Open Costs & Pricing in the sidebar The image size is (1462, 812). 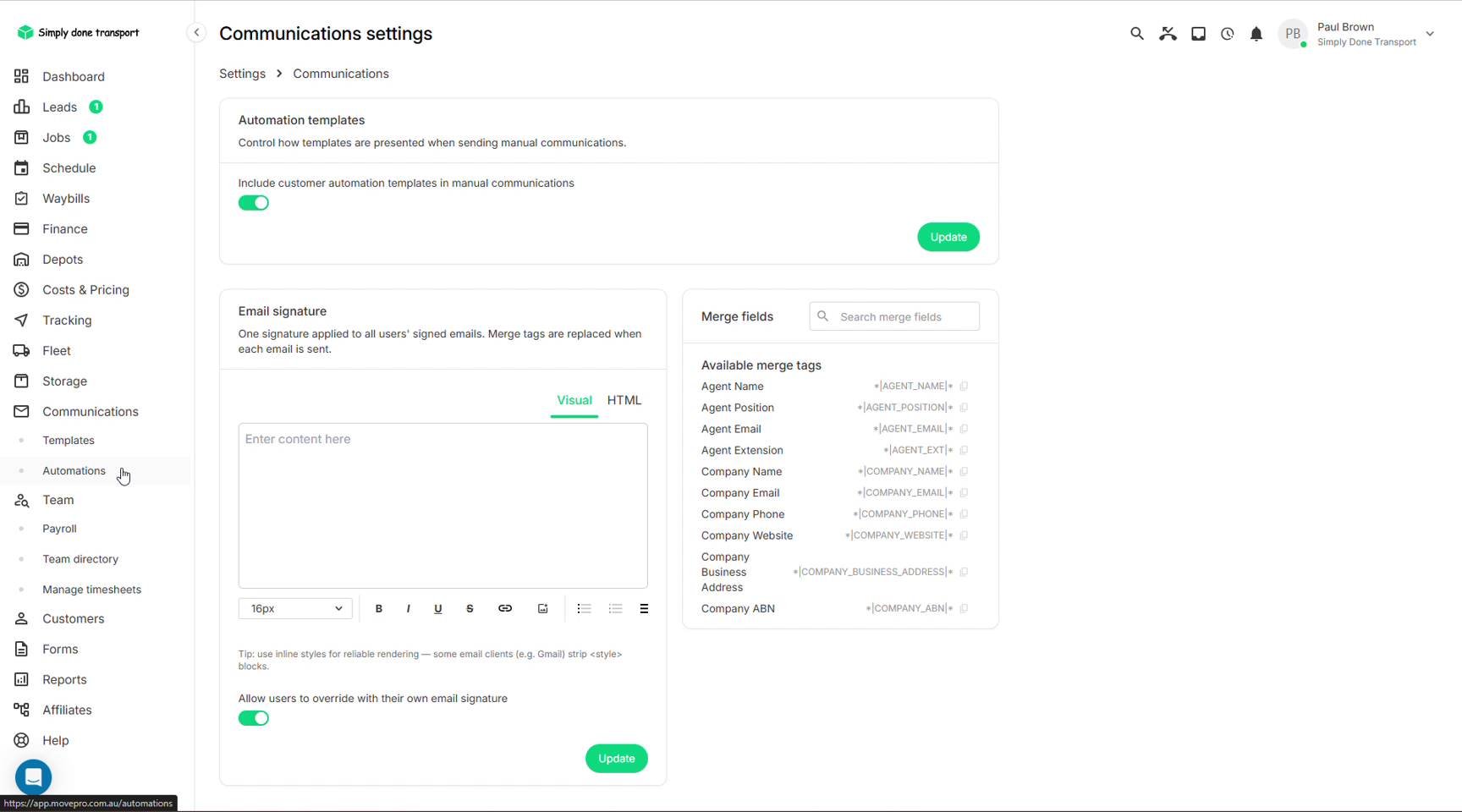85,290
